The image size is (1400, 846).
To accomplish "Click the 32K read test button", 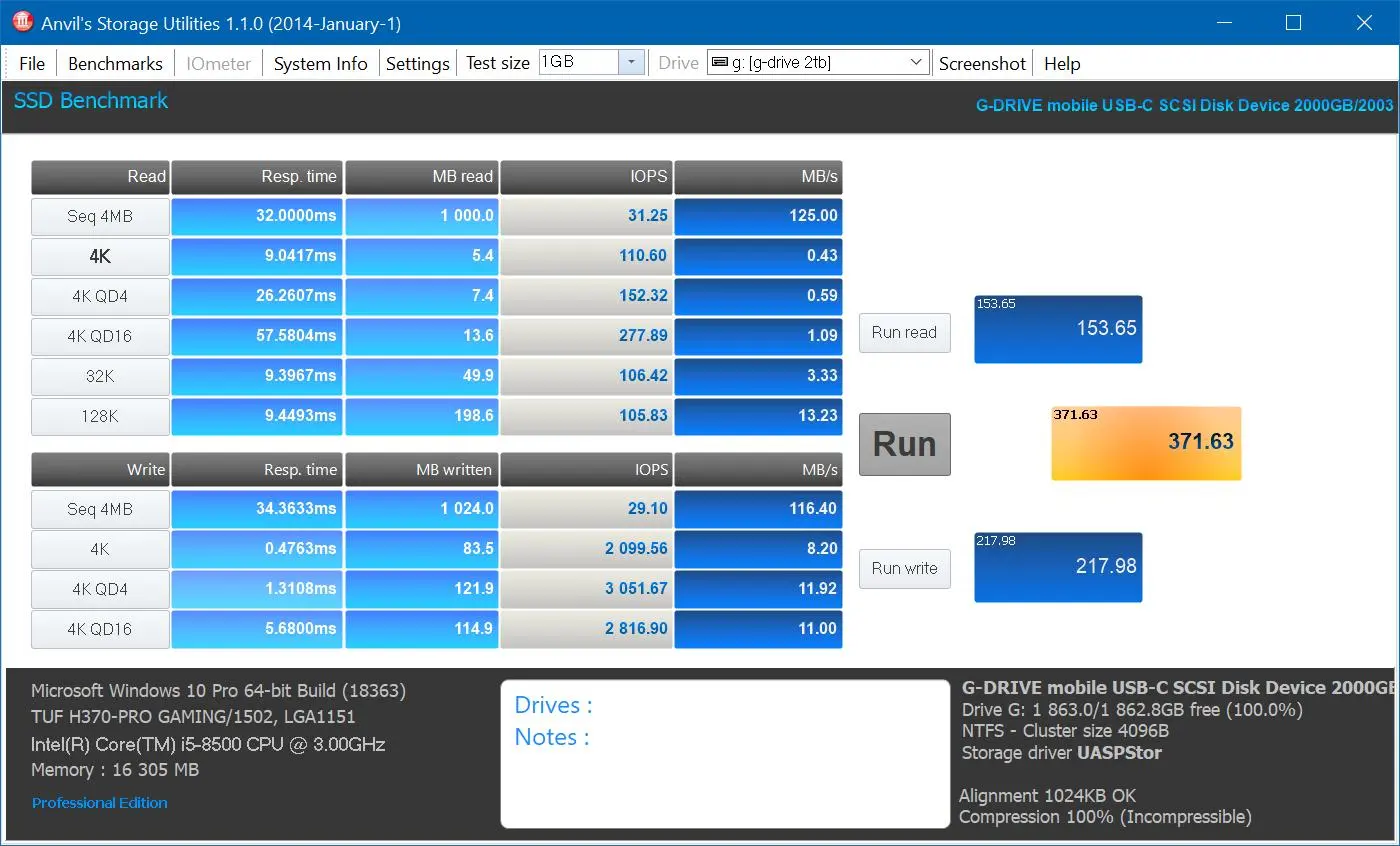I will tap(100, 376).
